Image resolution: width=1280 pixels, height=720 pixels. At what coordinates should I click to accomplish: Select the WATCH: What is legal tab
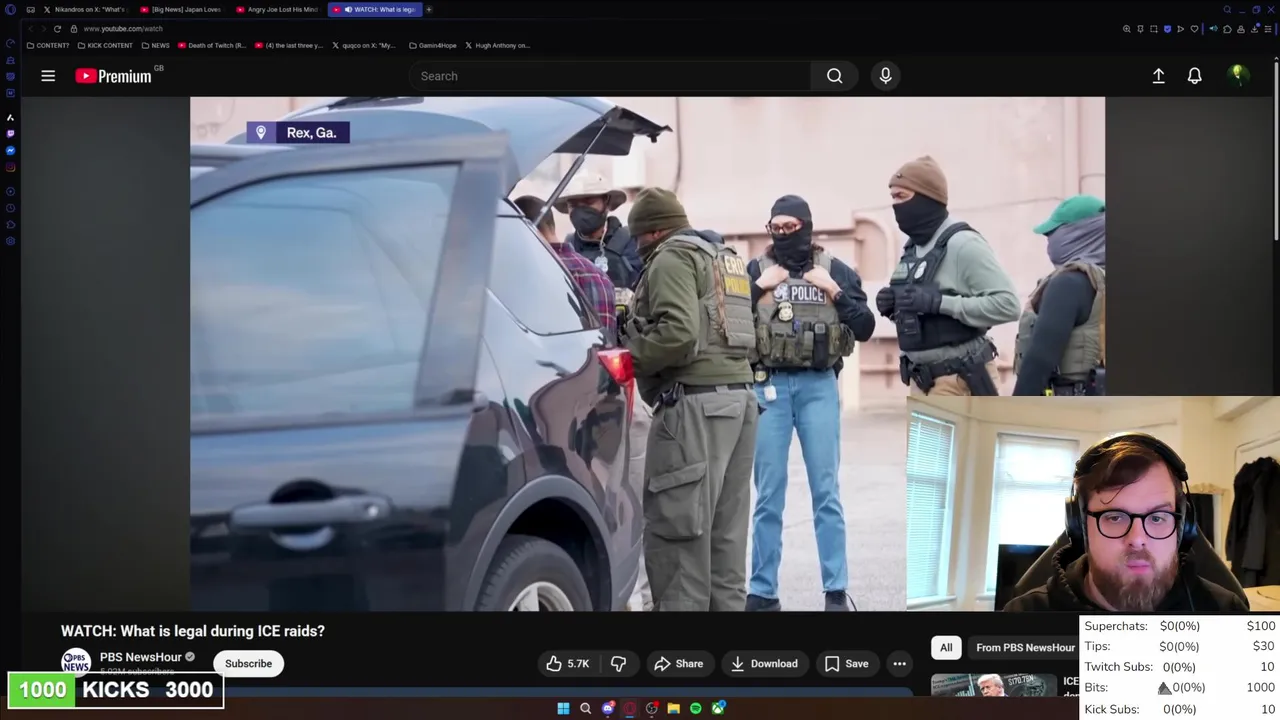coord(374,9)
